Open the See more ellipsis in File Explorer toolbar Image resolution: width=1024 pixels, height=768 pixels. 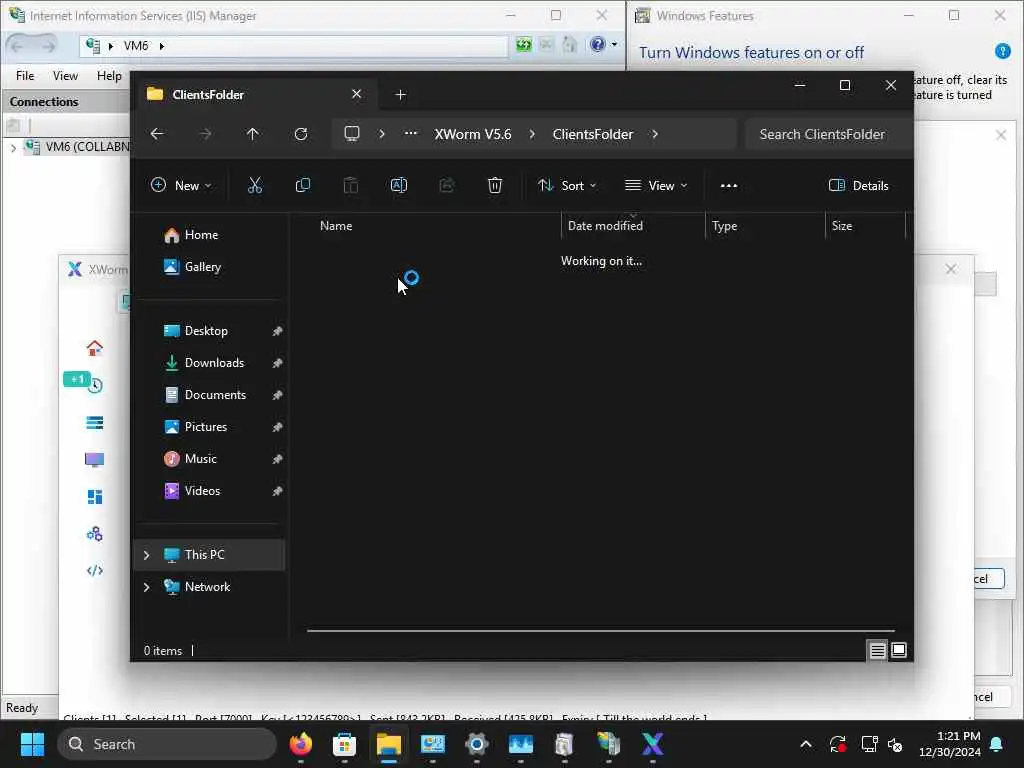(728, 185)
